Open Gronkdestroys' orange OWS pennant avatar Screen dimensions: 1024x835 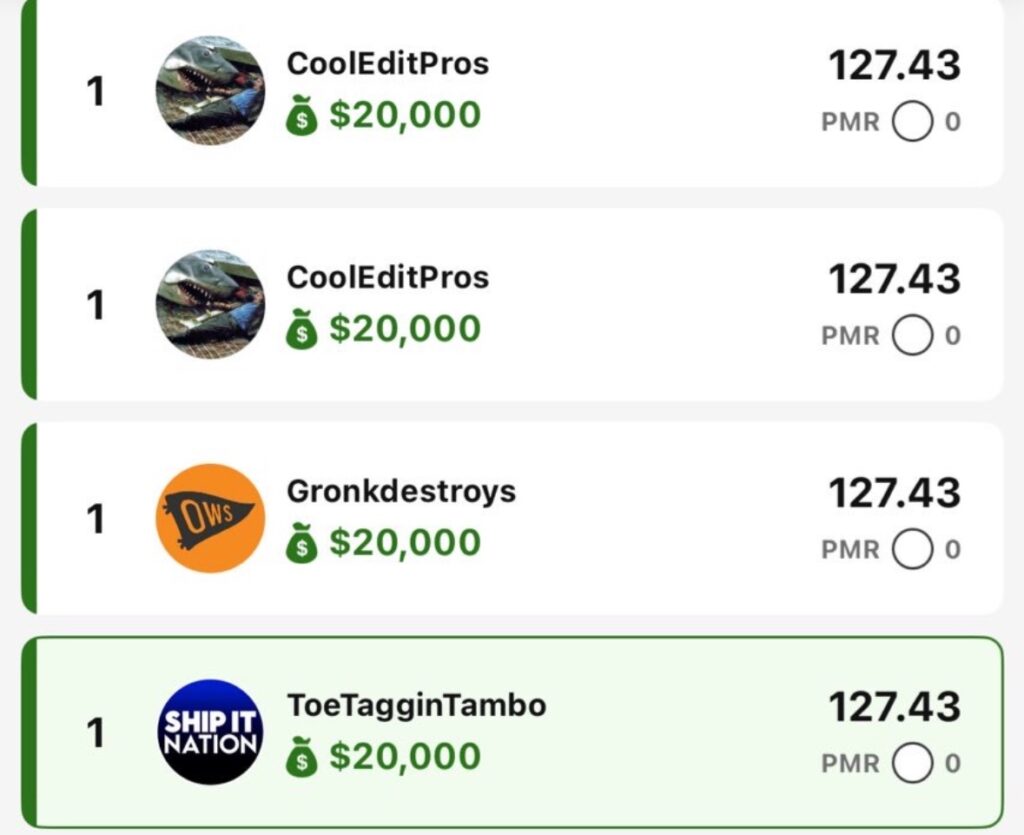[x=210, y=518]
